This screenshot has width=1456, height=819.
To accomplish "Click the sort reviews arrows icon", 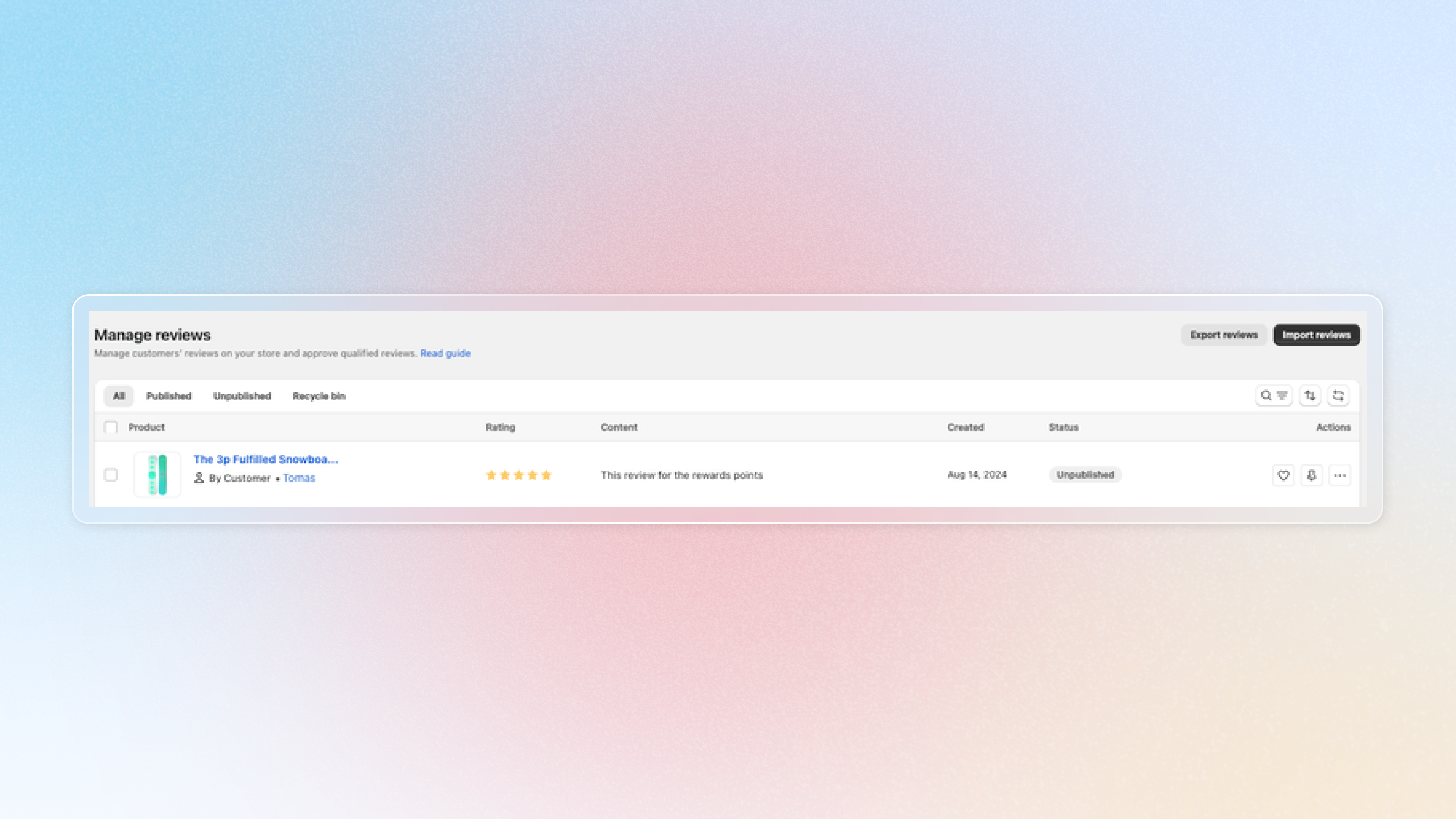I will point(1310,395).
